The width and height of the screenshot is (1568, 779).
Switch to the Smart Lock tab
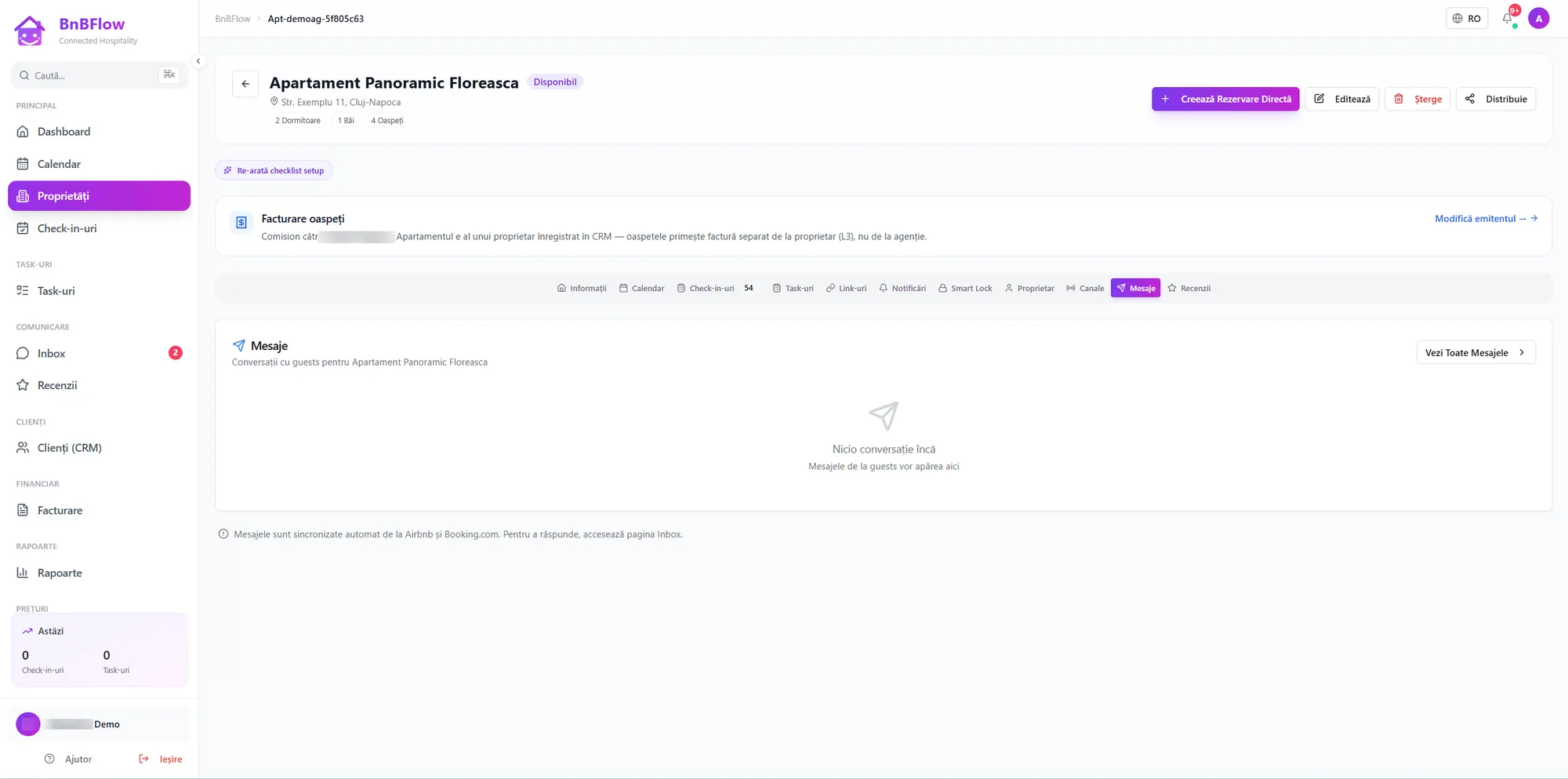(965, 288)
